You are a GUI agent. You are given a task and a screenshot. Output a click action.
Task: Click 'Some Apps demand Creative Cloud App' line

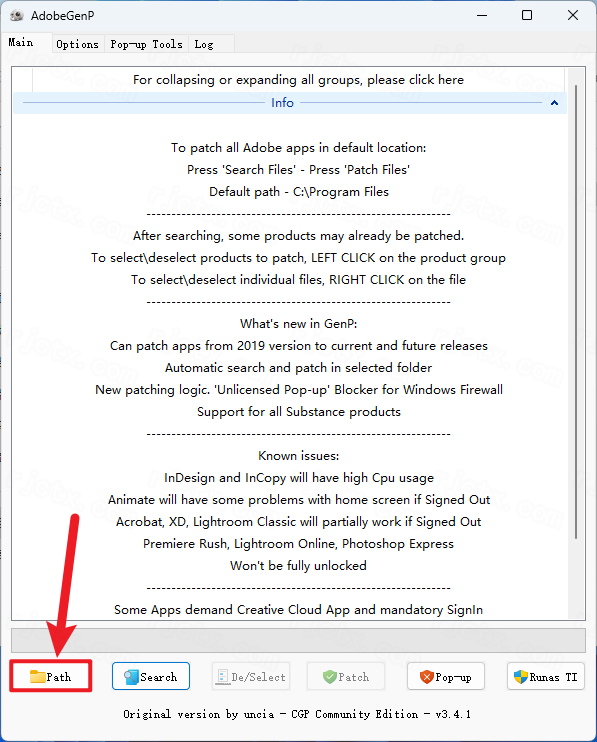[298, 610]
